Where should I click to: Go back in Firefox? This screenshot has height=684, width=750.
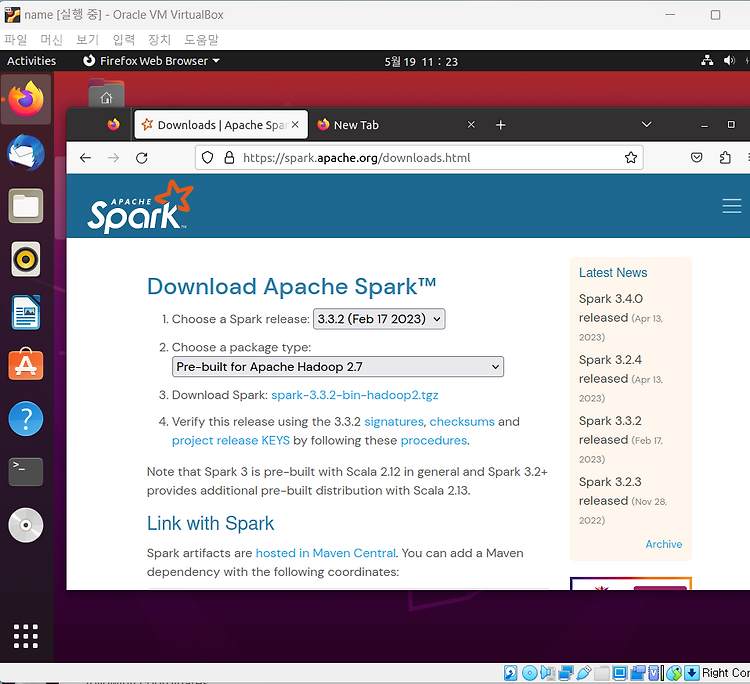pos(85,158)
